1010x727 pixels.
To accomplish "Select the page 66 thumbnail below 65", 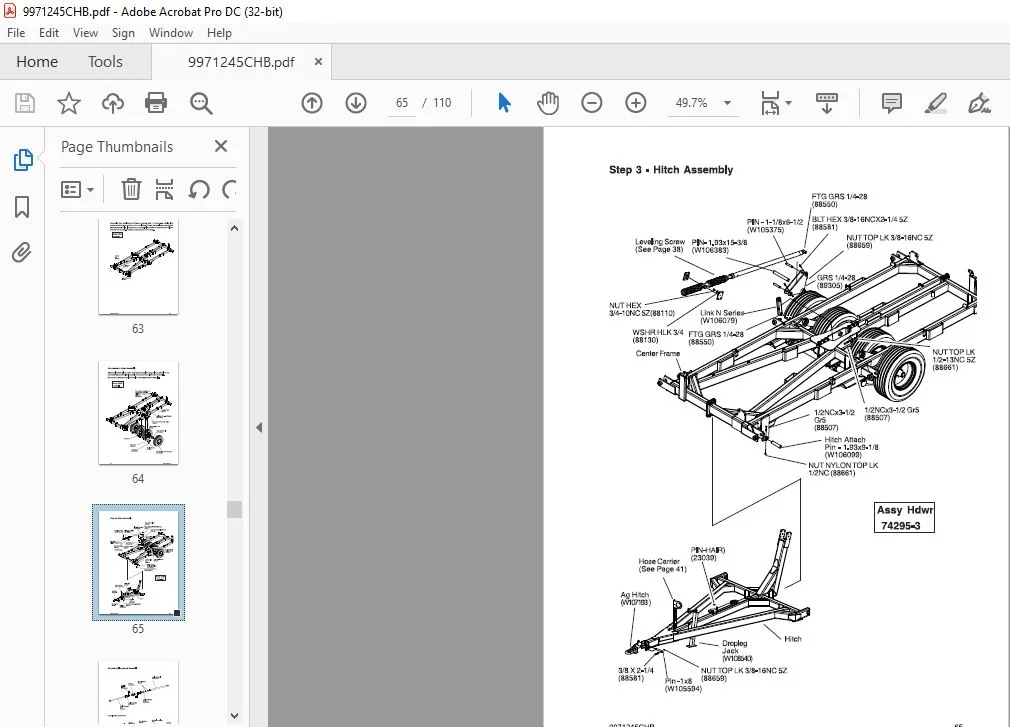I will pos(138,693).
